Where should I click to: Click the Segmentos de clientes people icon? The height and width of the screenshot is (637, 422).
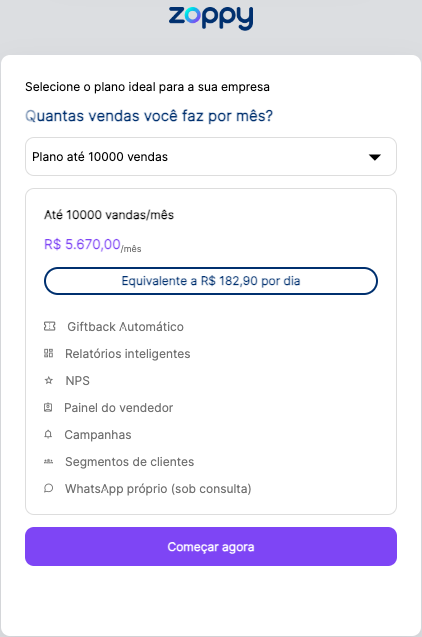point(48,461)
